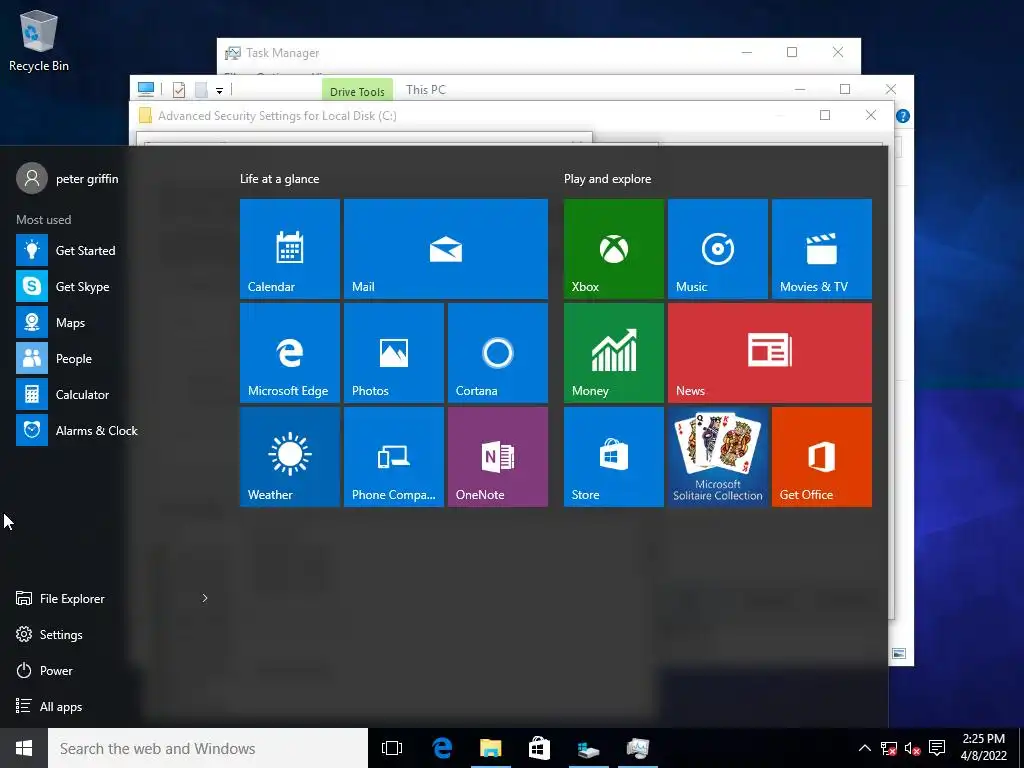This screenshot has height=768, width=1024.
Task: Open the Store tile
Action: [613, 456]
